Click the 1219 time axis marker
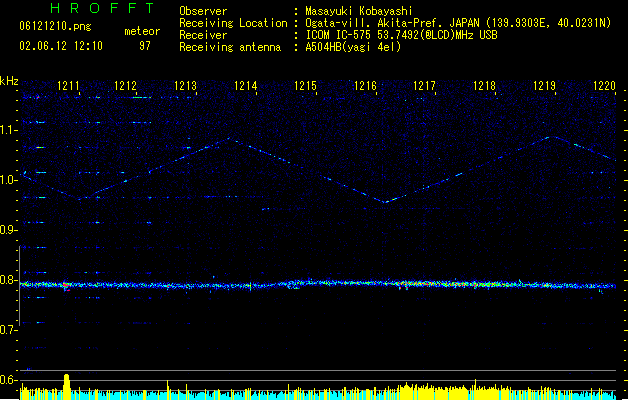 pos(544,86)
